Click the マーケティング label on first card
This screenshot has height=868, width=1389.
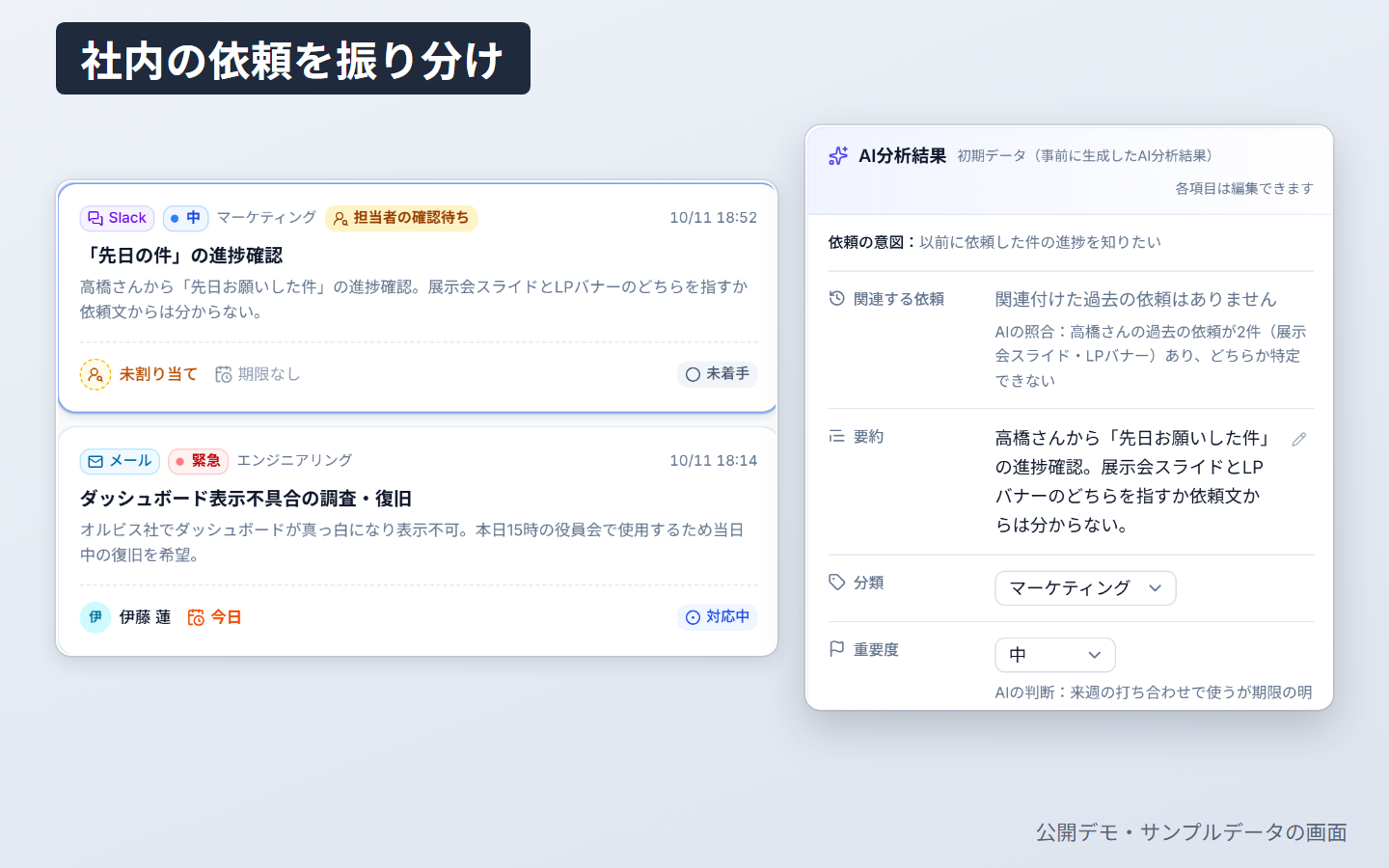pyautogui.click(x=266, y=218)
